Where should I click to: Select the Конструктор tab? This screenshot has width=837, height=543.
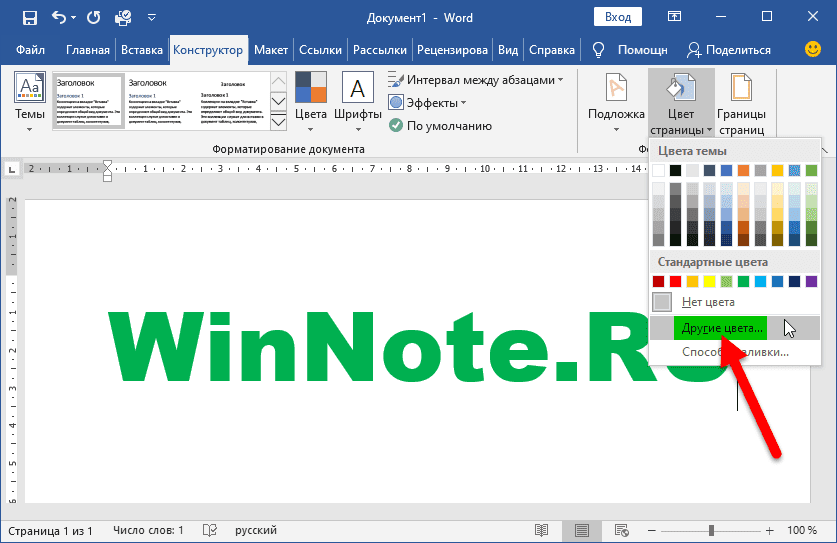[x=208, y=50]
